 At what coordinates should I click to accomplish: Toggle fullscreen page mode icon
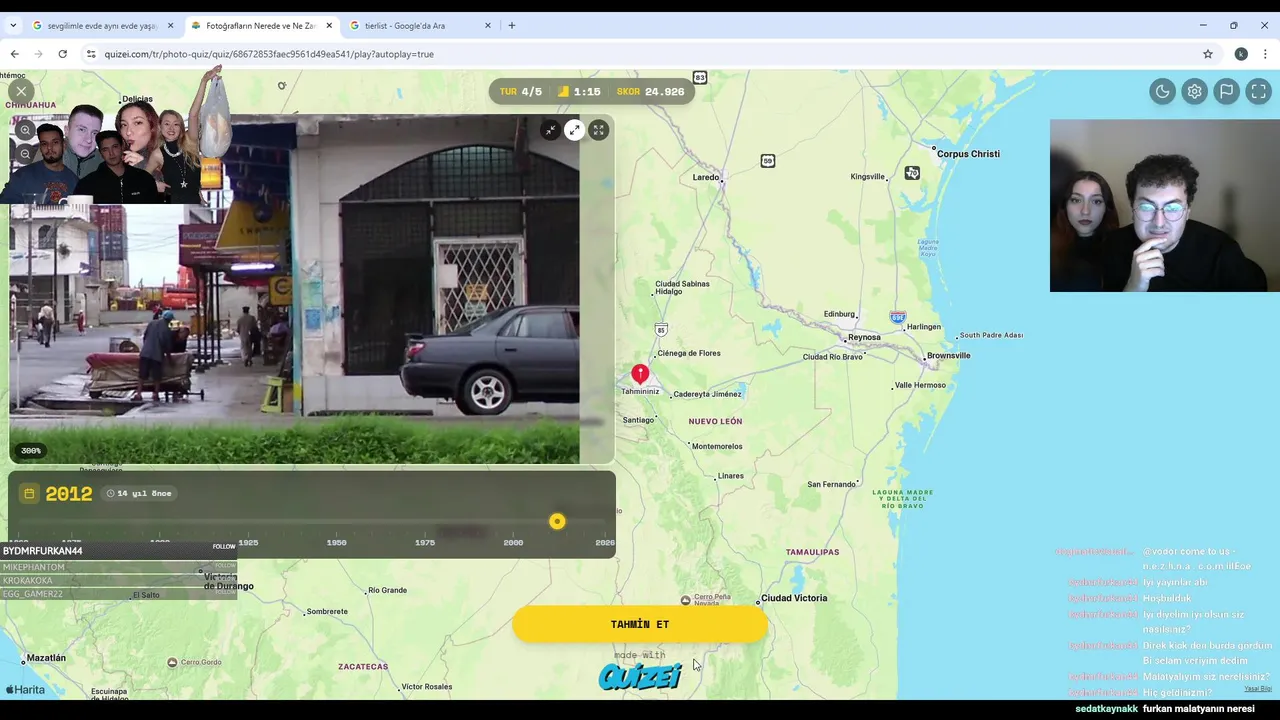coord(1258,91)
